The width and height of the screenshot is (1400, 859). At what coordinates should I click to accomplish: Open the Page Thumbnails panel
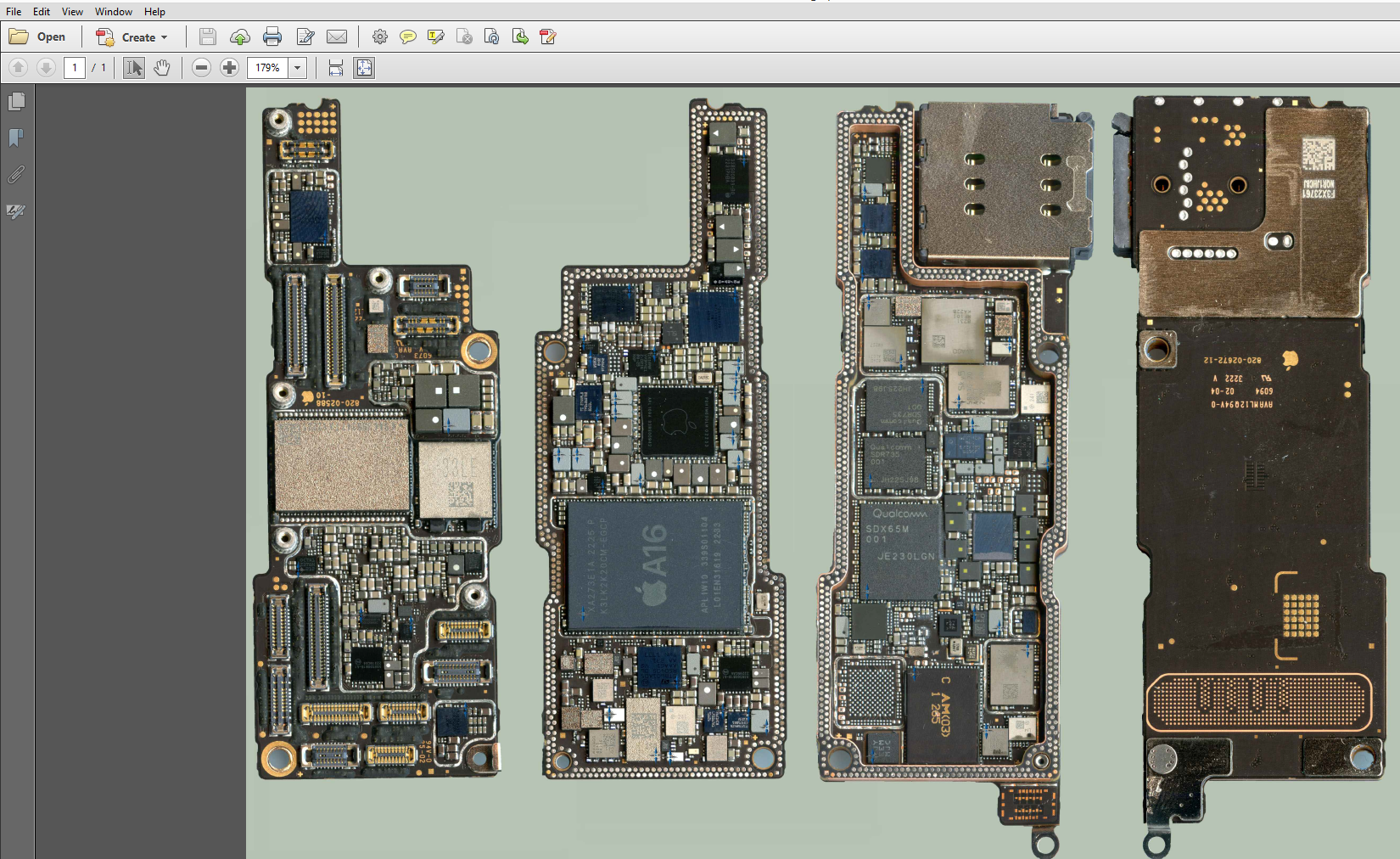tap(16, 102)
